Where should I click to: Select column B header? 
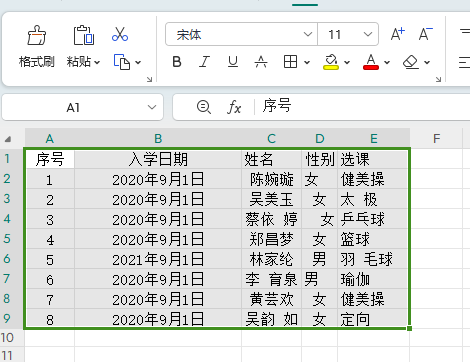158,139
